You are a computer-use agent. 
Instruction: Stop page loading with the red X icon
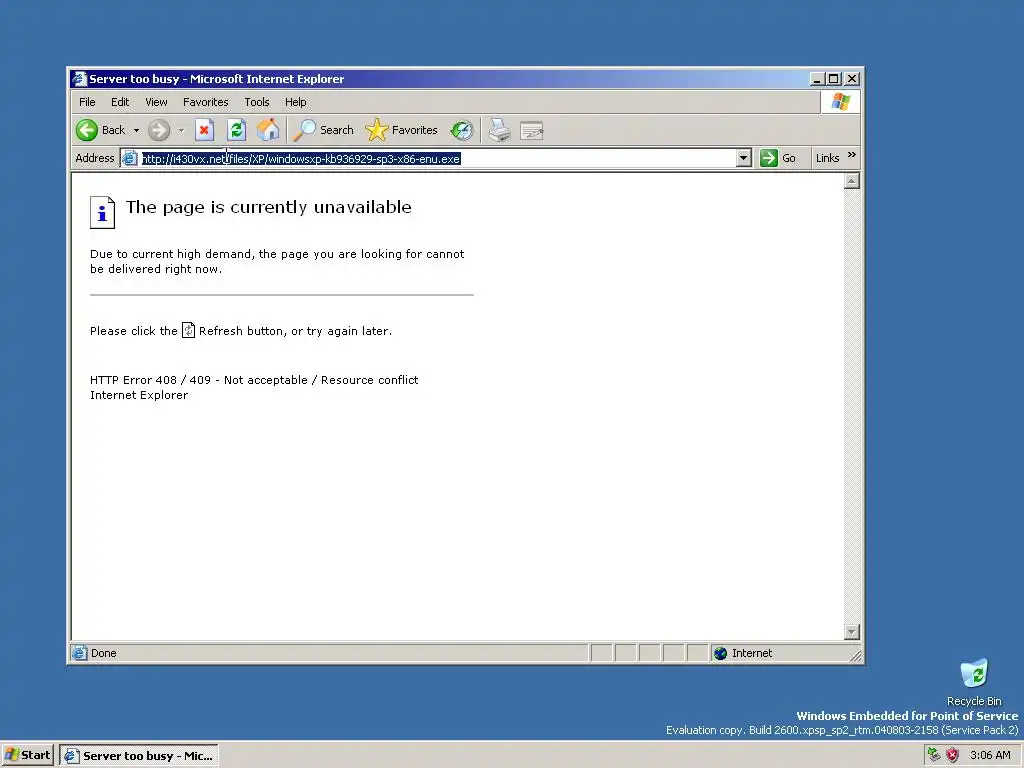[x=204, y=130]
